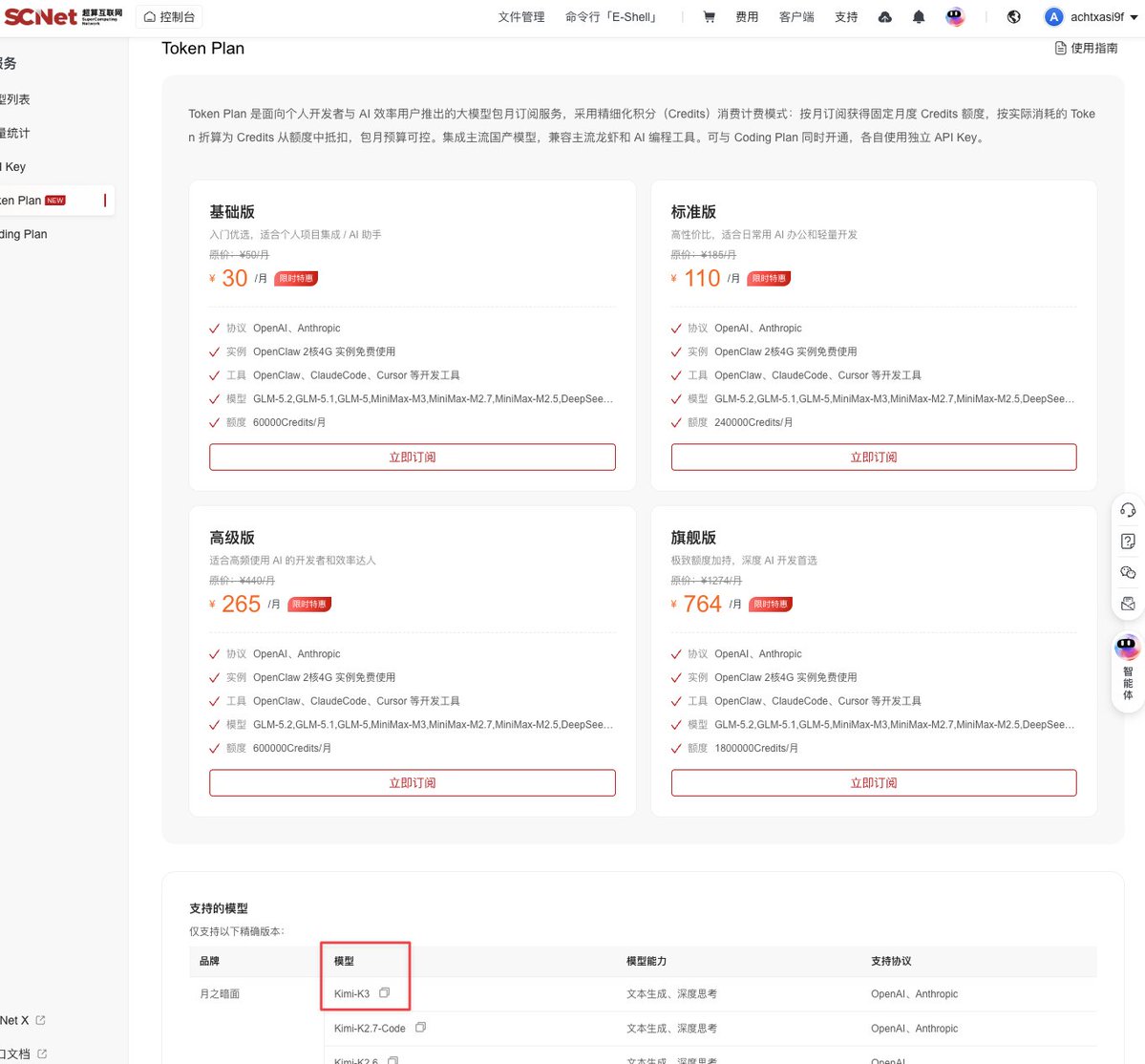Click the 限时特惠 badge on 基础版

click(296, 278)
